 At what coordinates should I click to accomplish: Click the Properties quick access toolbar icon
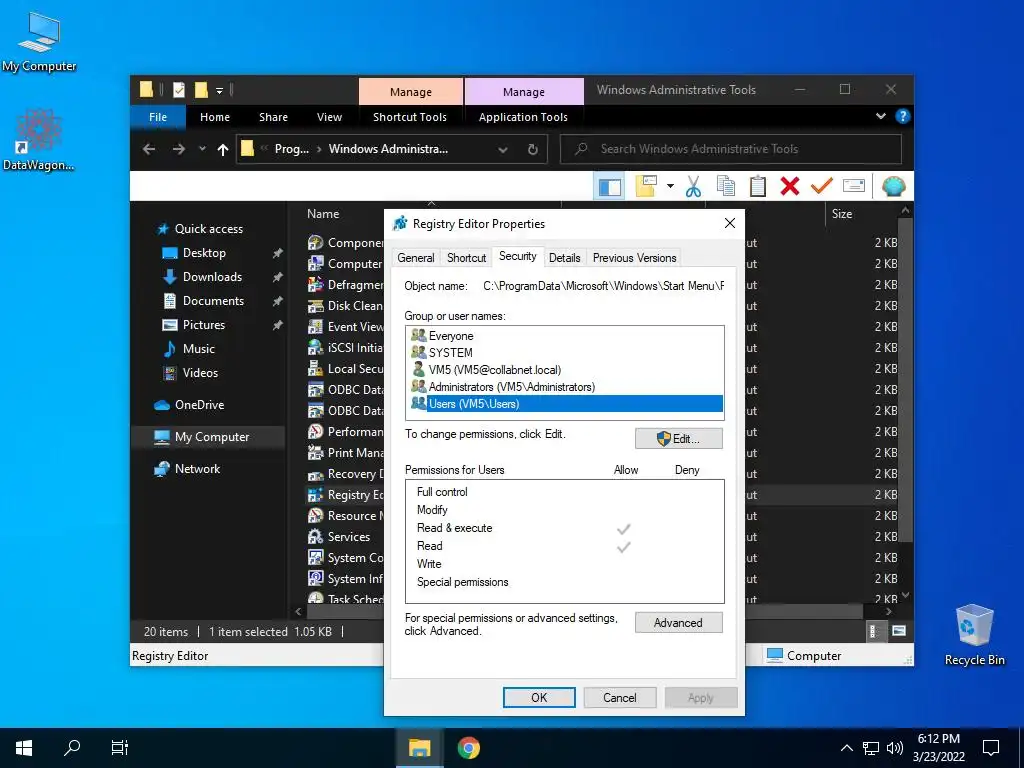(x=178, y=90)
